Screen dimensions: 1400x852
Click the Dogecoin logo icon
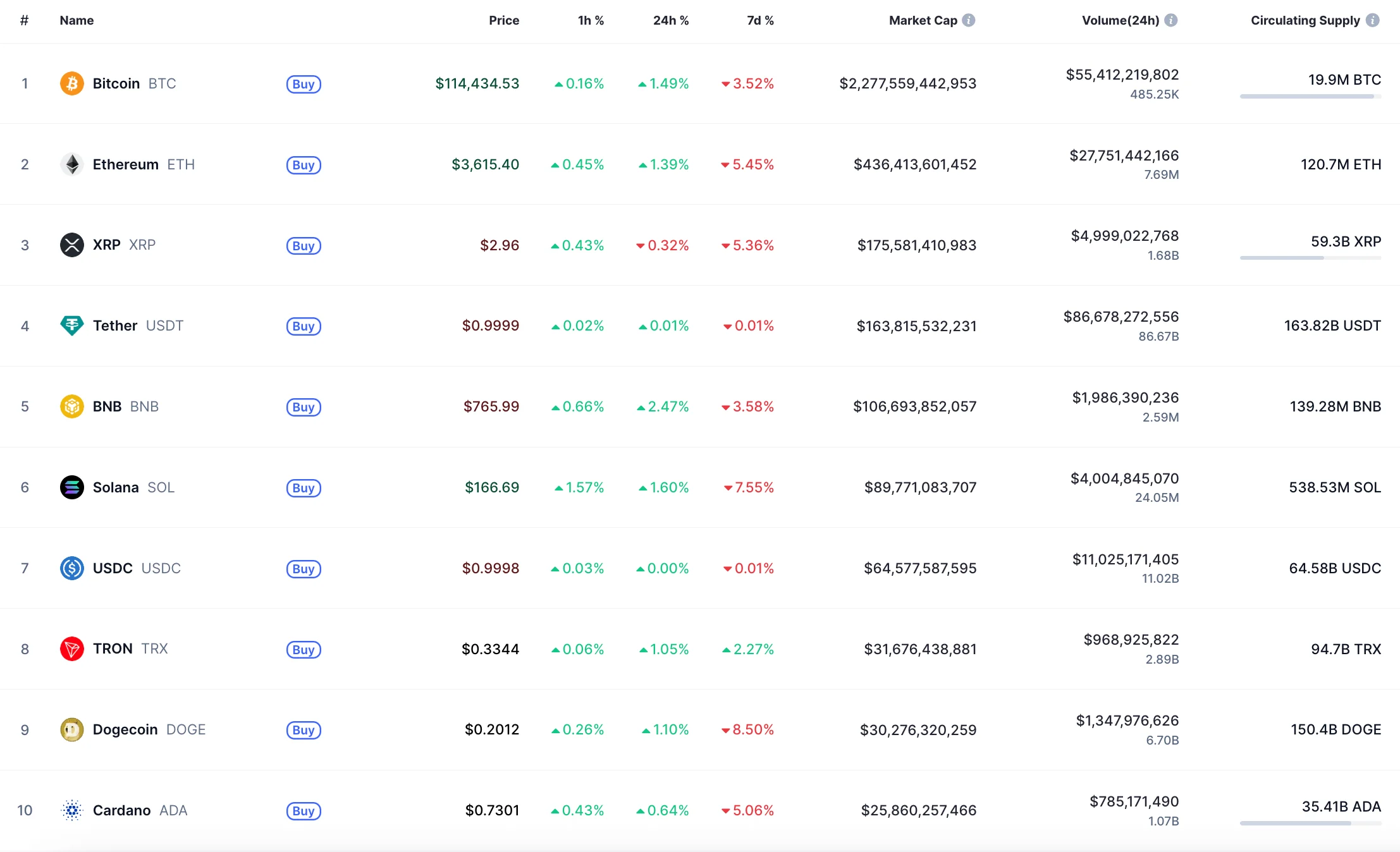(71, 729)
